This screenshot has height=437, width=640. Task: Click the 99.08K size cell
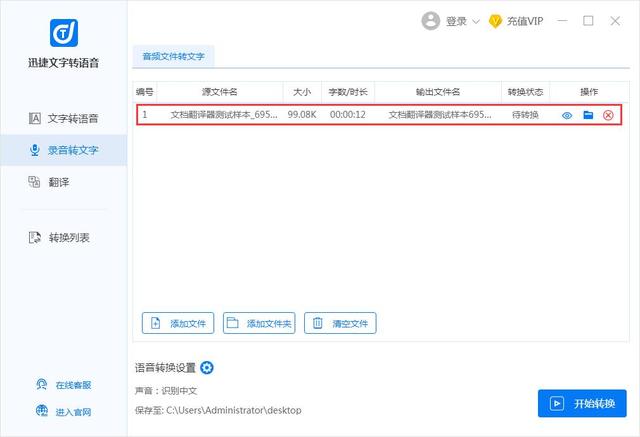click(302, 115)
